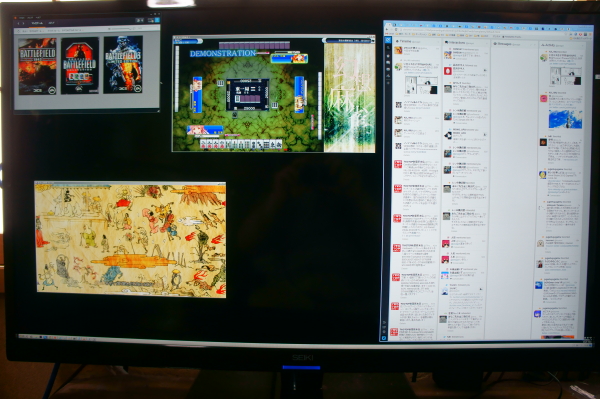Select the Battlefield 3 Limited Edition cover
This screenshot has height=399, width=600.
pyautogui.click(x=123, y=65)
